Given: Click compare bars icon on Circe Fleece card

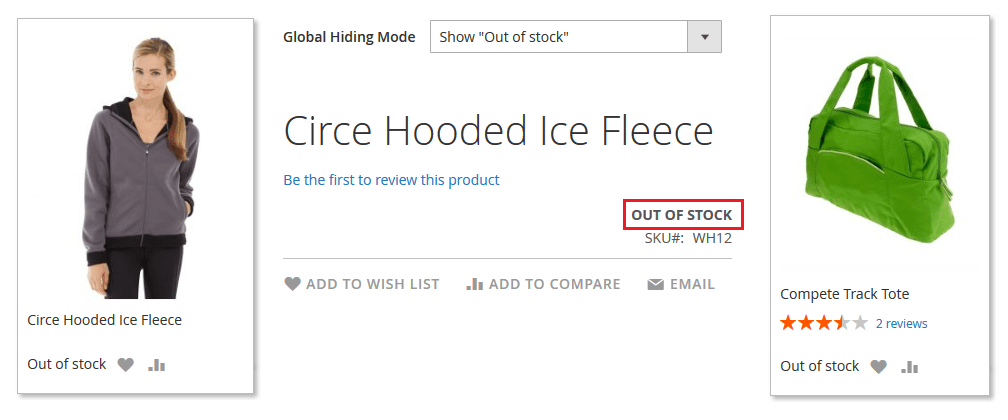Looking at the screenshot, I should (156, 365).
